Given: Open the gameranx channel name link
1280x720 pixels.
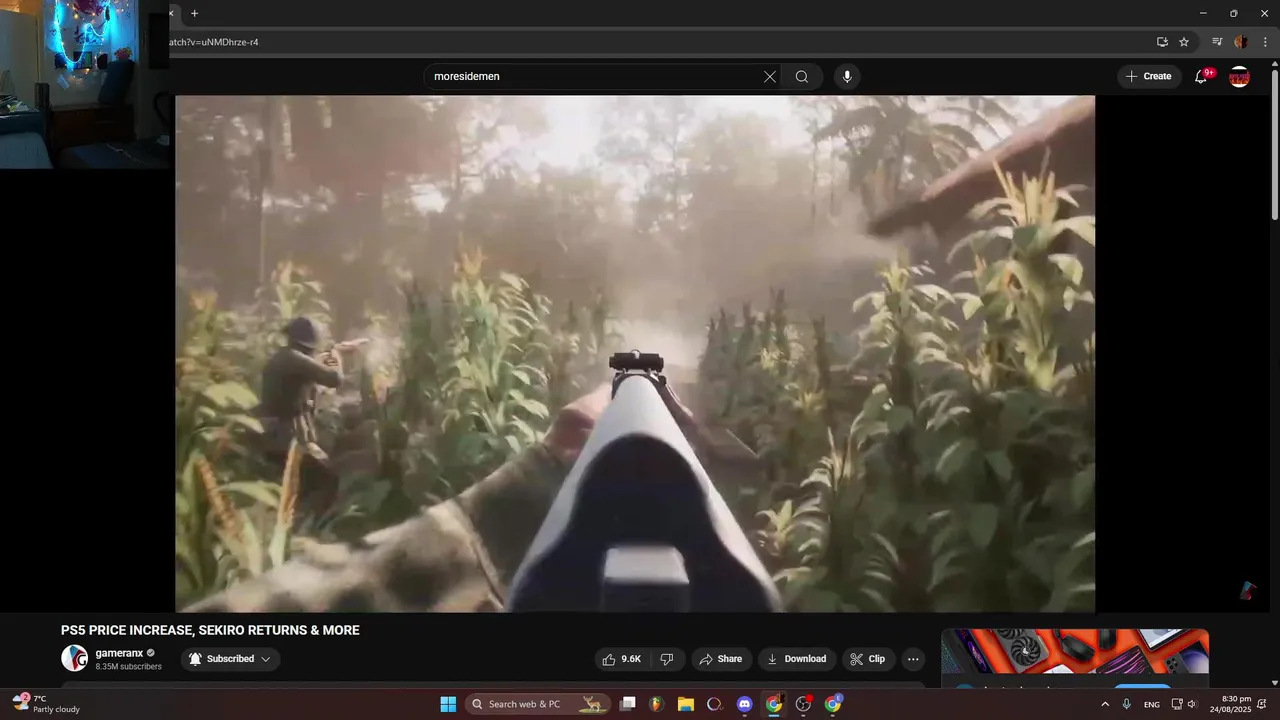Looking at the screenshot, I should coord(119,653).
